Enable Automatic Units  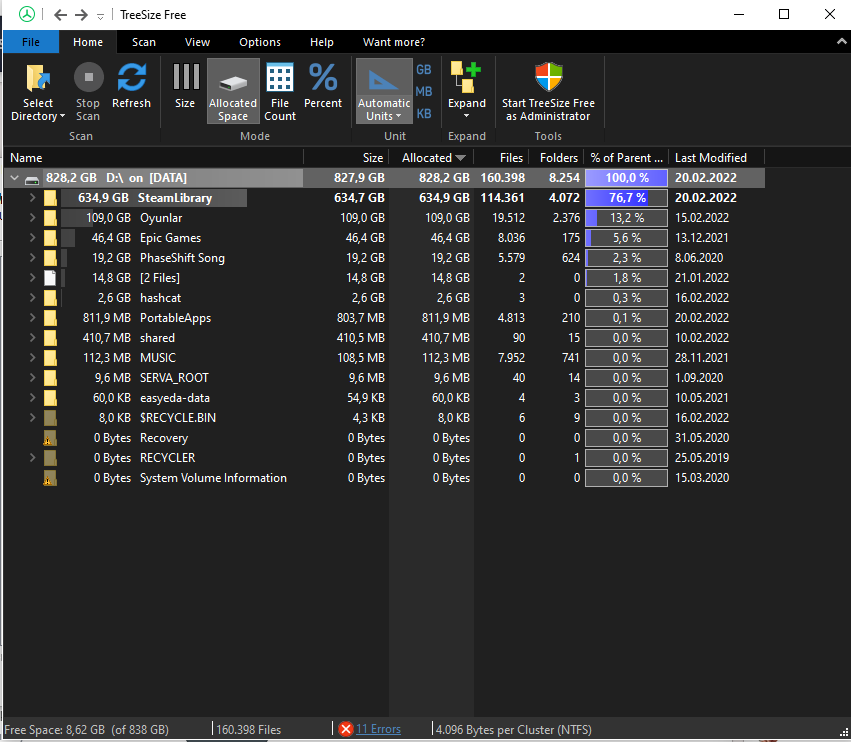[384, 91]
